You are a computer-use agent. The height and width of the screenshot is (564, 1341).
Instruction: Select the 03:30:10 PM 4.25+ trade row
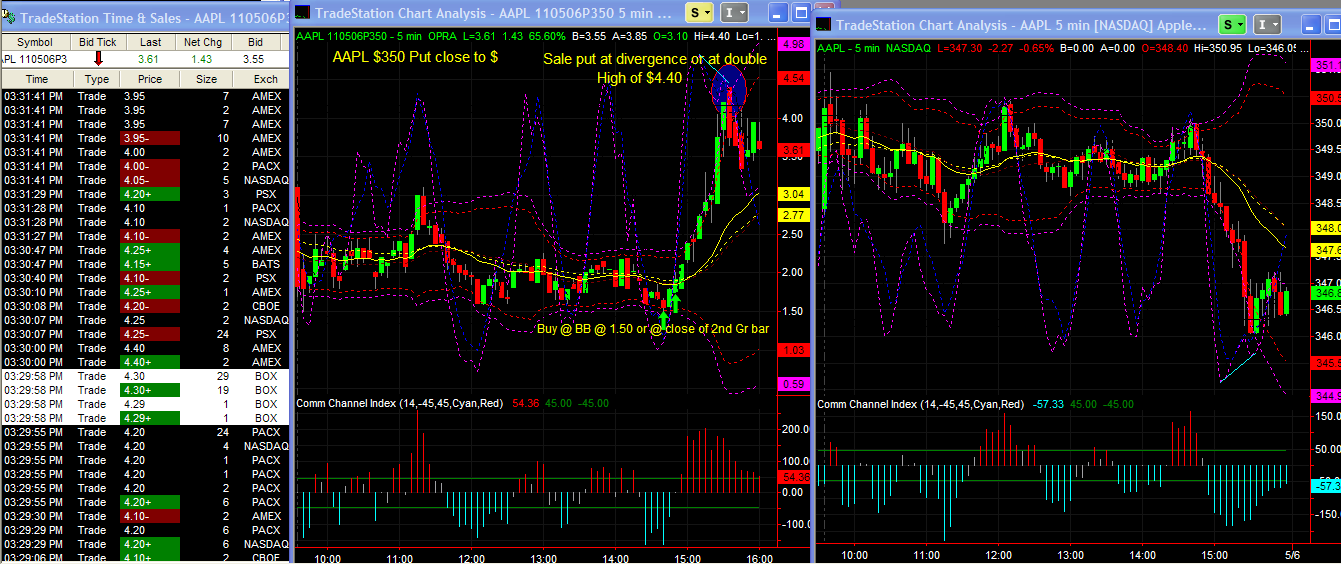[x=145, y=292]
